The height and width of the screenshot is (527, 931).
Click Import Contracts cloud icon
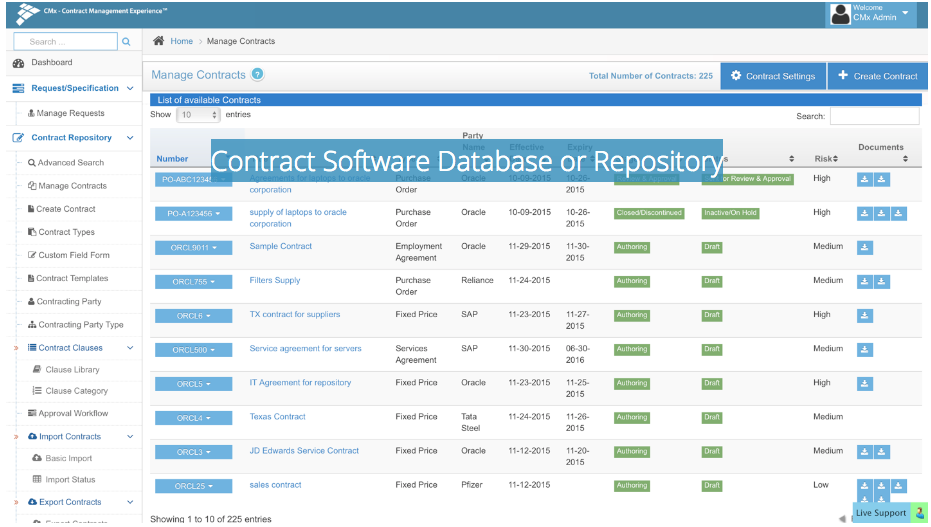pos(33,437)
